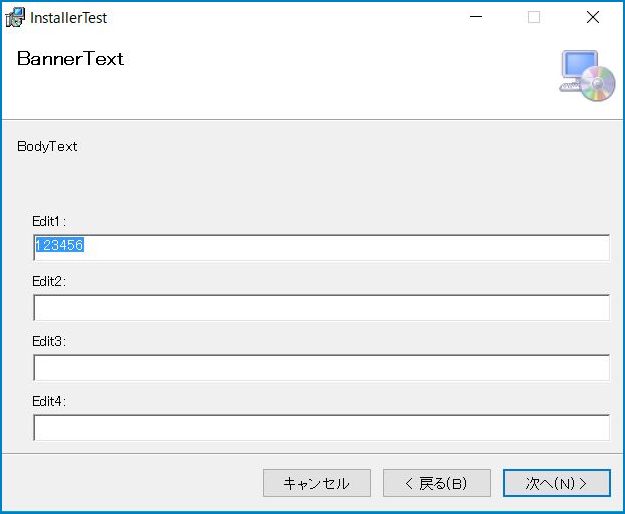Screen dimensions: 625x514
Task: Click inside the Edit2 input box
Action: click(x=321, y=307)
